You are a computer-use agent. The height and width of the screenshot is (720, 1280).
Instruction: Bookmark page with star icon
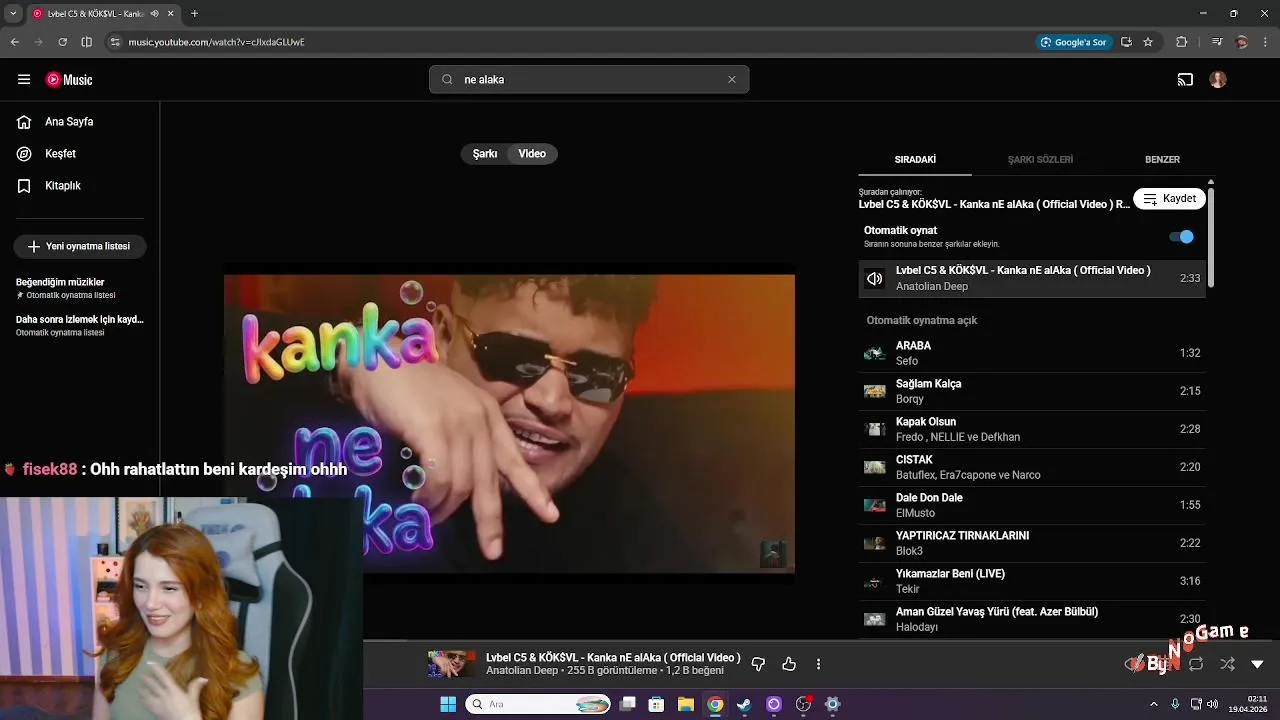click(x=1148, y=42)
